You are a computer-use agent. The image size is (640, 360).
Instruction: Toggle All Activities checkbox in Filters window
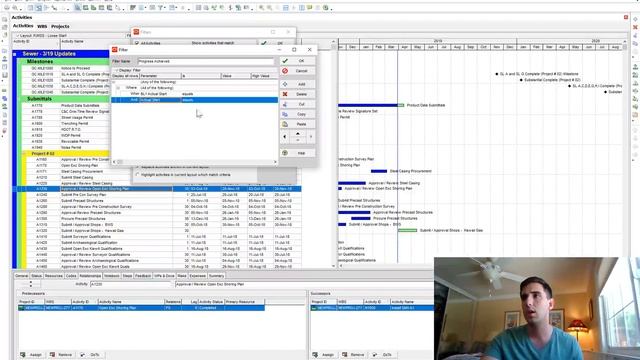137,43
